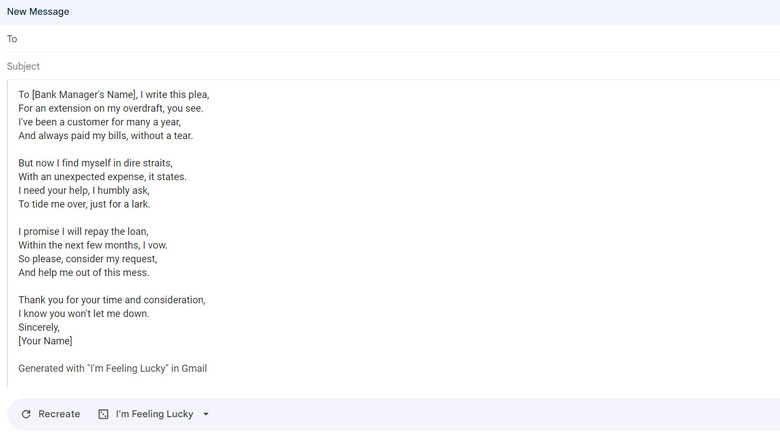Click the [Your Name] signature placeholder

[45, 341]
